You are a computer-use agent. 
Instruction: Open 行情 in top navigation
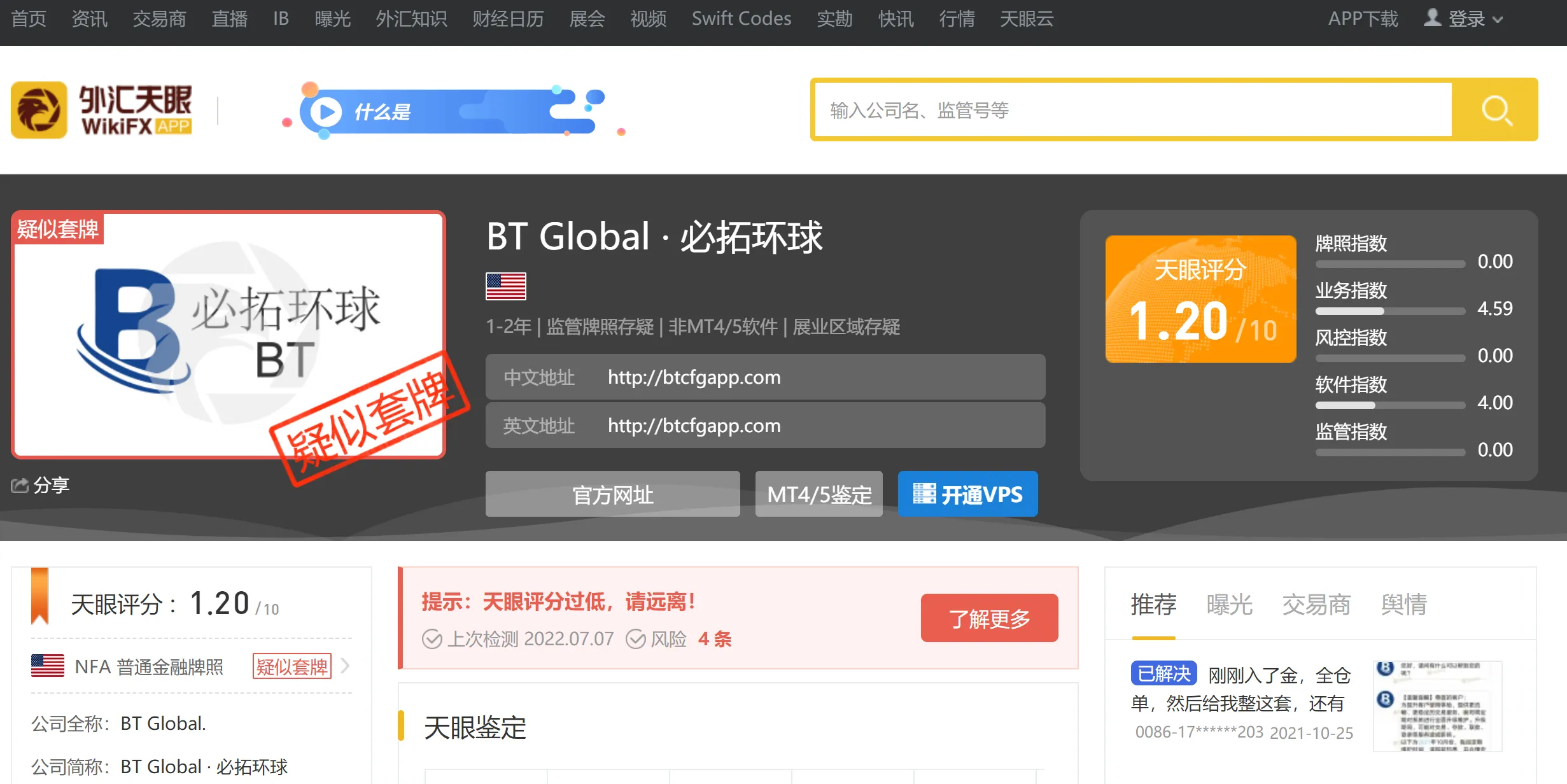957,18
